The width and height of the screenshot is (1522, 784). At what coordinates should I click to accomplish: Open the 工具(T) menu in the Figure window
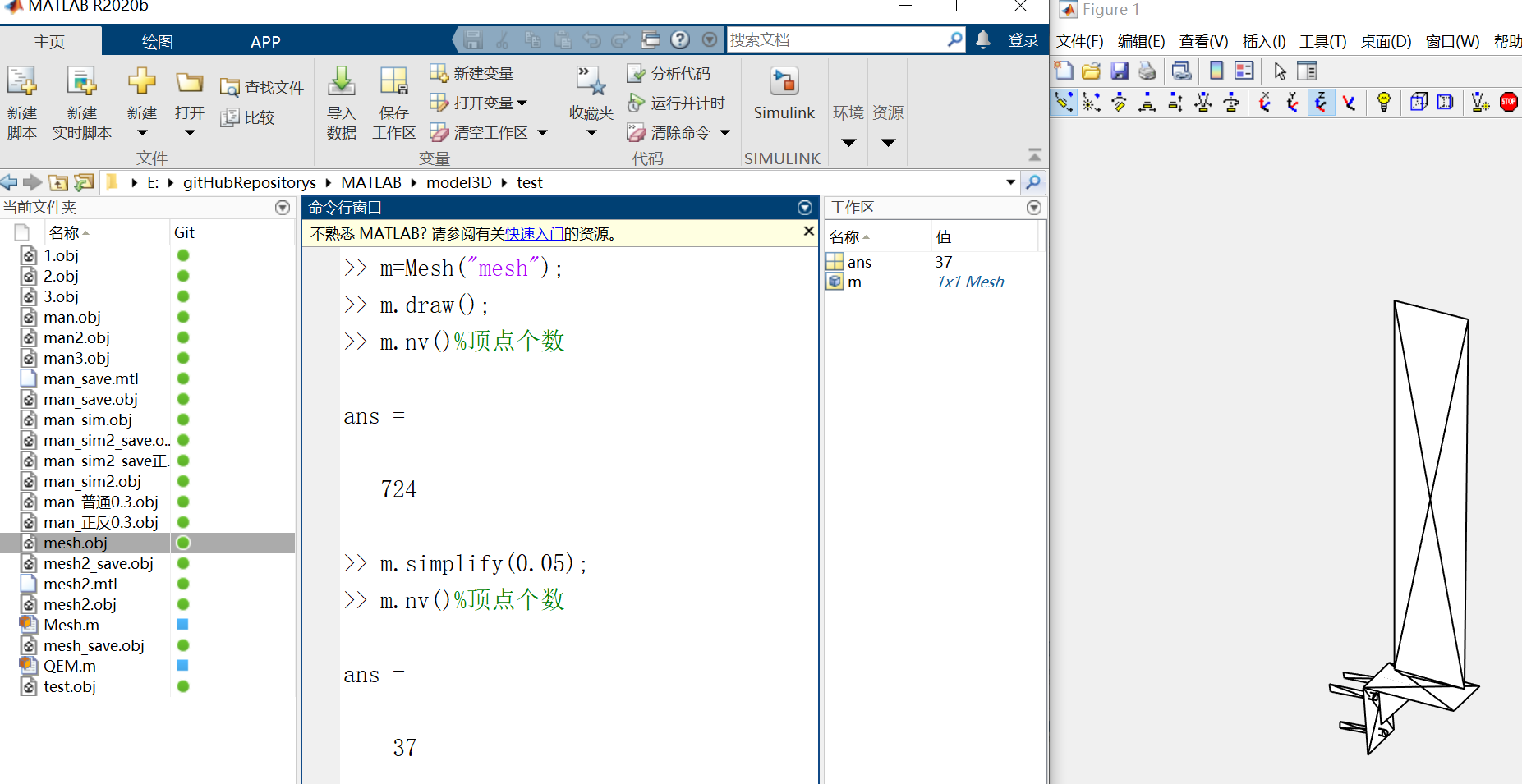tap(1322, 41)
